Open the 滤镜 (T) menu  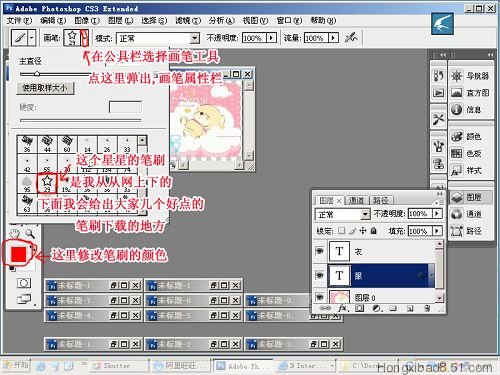(x=188, y=21)
